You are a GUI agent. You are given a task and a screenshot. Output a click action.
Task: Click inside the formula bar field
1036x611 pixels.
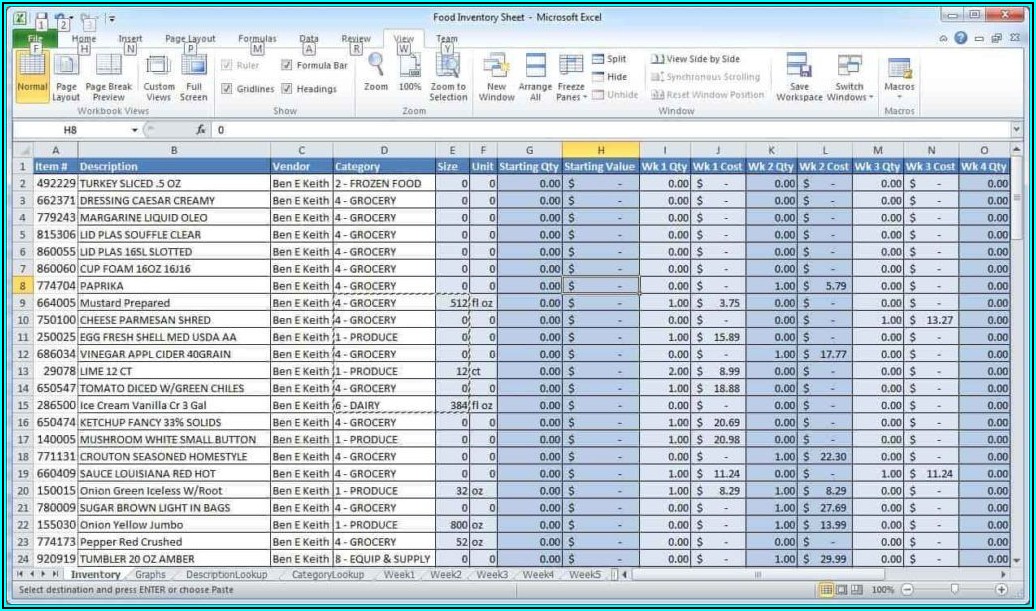tap(600, 130)
